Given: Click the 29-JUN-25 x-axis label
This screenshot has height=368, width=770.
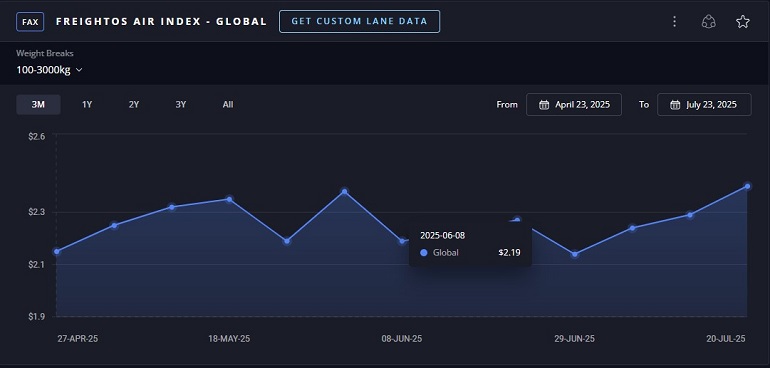Looking at the screenshot, I should (575, 339).
